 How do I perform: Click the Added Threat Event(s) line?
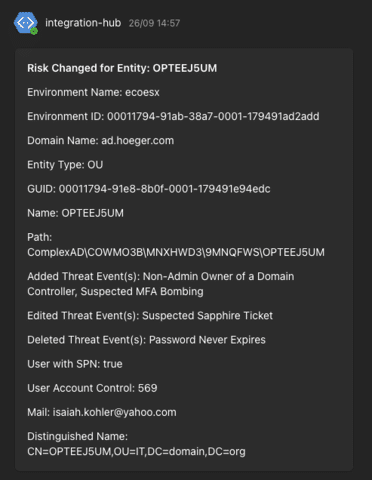[161, 284]
